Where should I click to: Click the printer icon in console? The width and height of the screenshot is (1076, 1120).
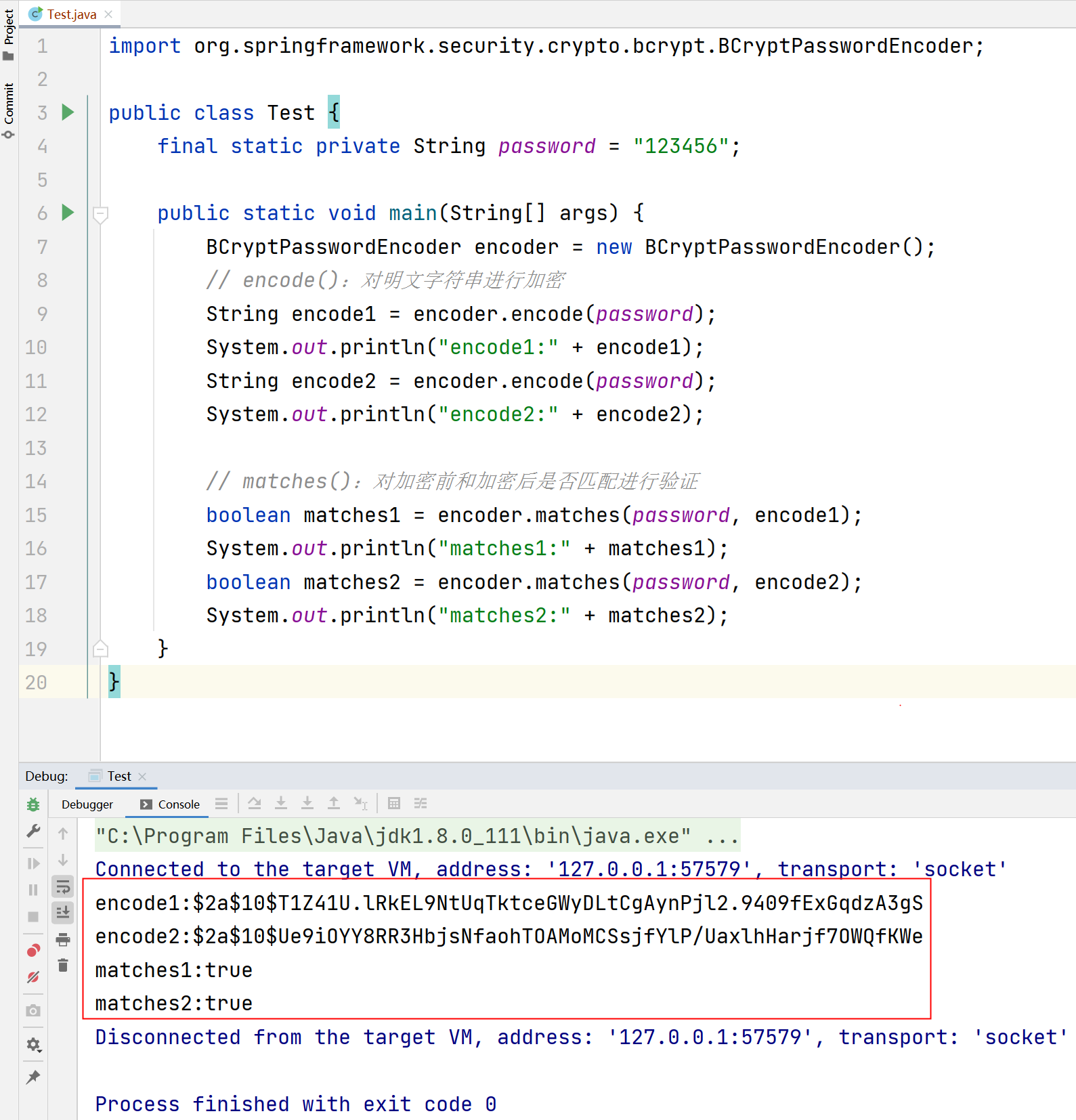tap(63, 940)
